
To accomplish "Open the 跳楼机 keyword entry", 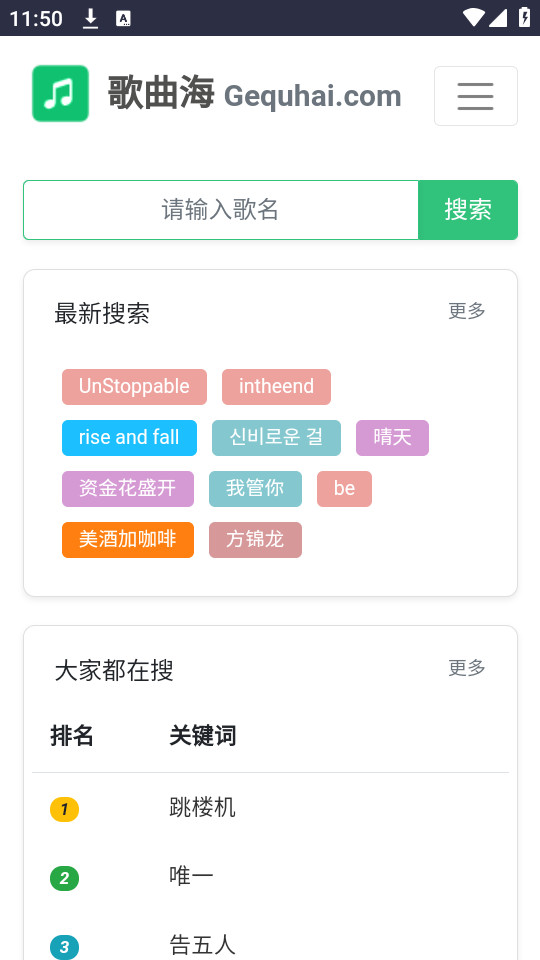I will coord(202,808).
